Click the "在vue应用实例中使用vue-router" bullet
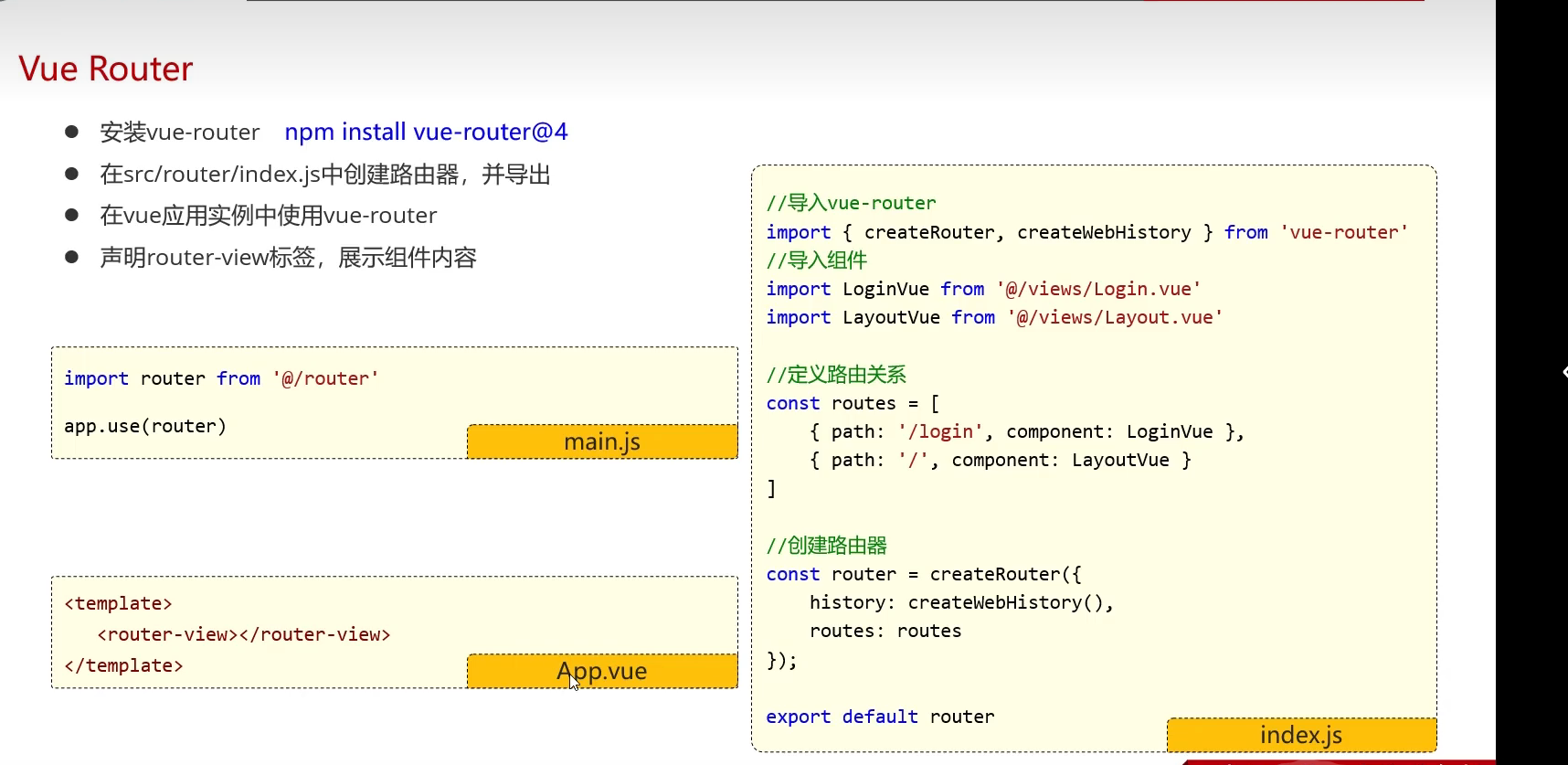This screenshot has height=765, width=1568. (x=269, y=216)
